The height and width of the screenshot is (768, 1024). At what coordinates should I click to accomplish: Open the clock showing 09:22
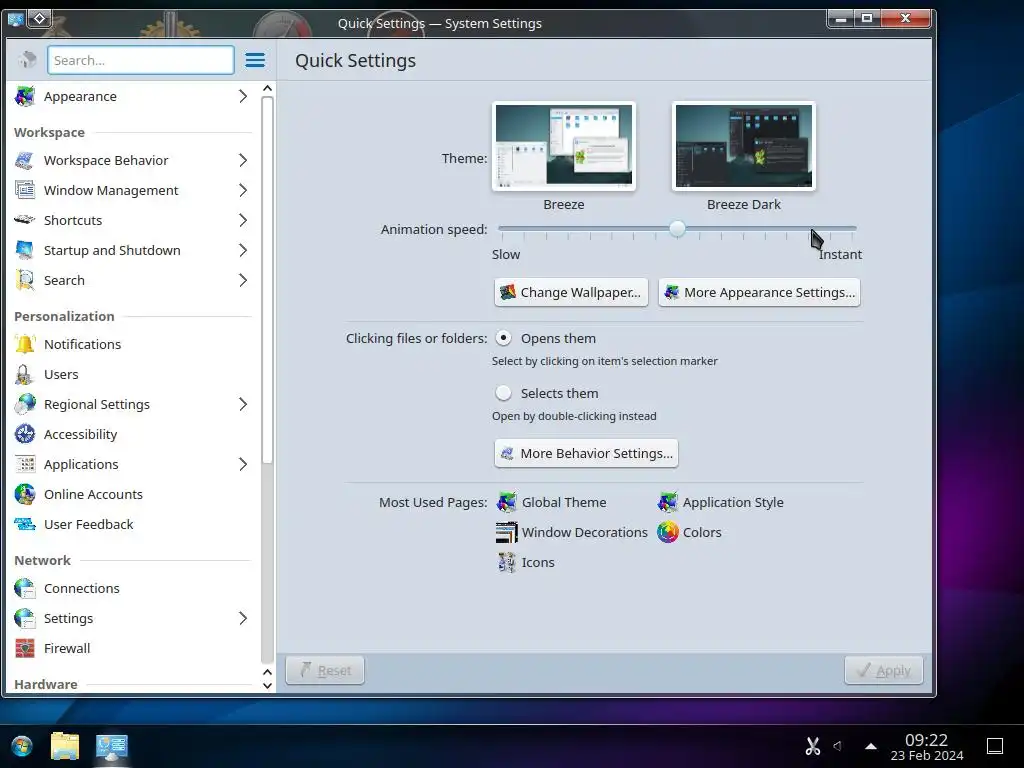coord(926,746)
